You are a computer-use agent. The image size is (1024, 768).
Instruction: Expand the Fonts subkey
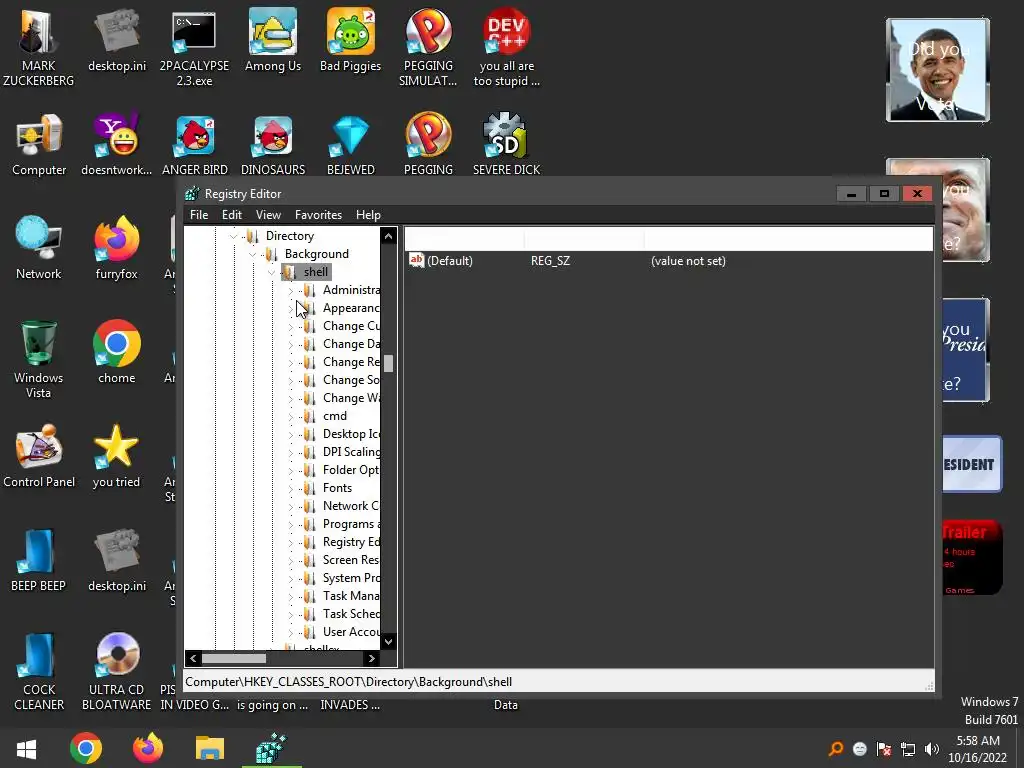coord(291,488)
